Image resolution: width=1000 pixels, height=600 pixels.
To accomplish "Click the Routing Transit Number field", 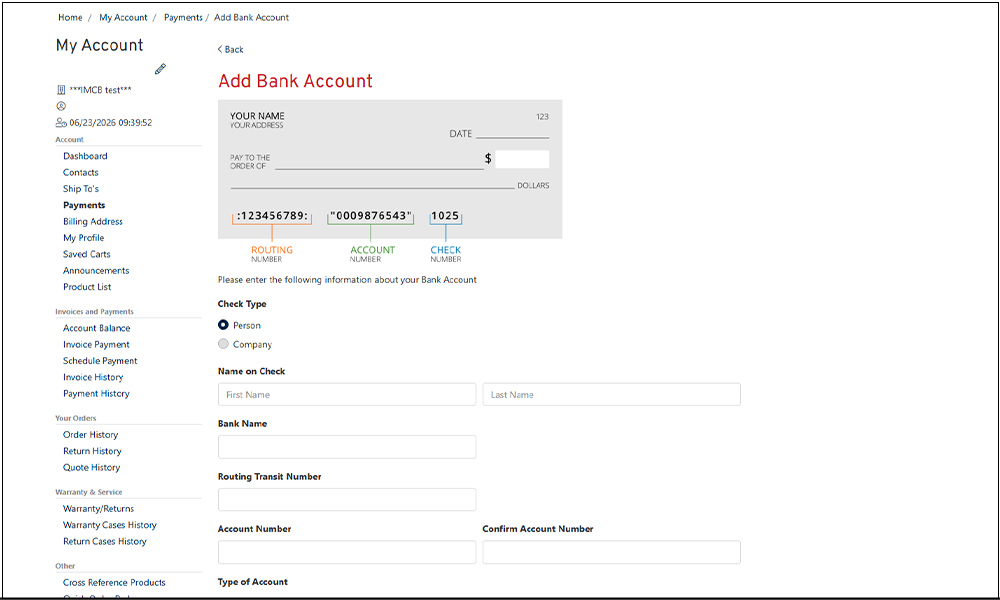I will 347,499.
